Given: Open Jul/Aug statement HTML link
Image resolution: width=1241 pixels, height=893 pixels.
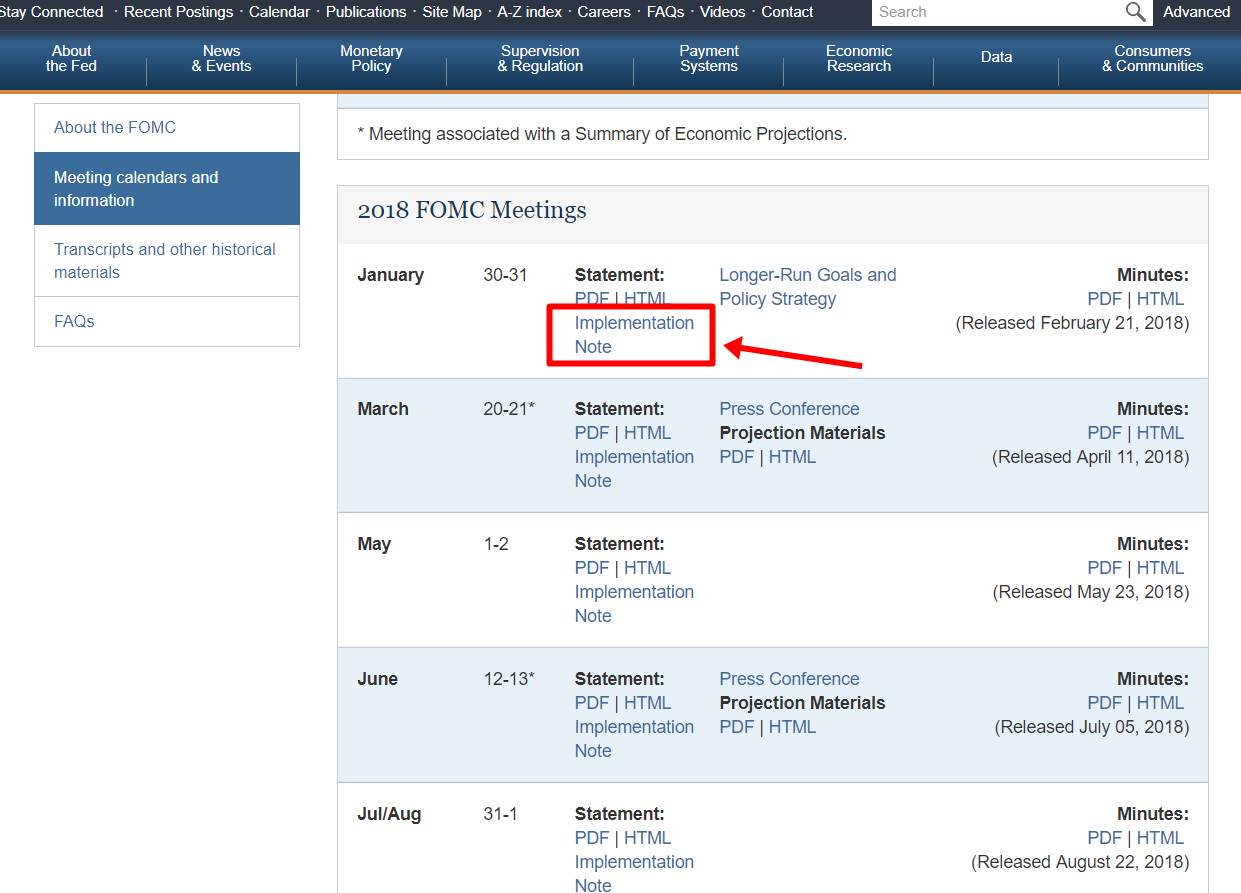Looking at the screenshot, I should 647,838.
